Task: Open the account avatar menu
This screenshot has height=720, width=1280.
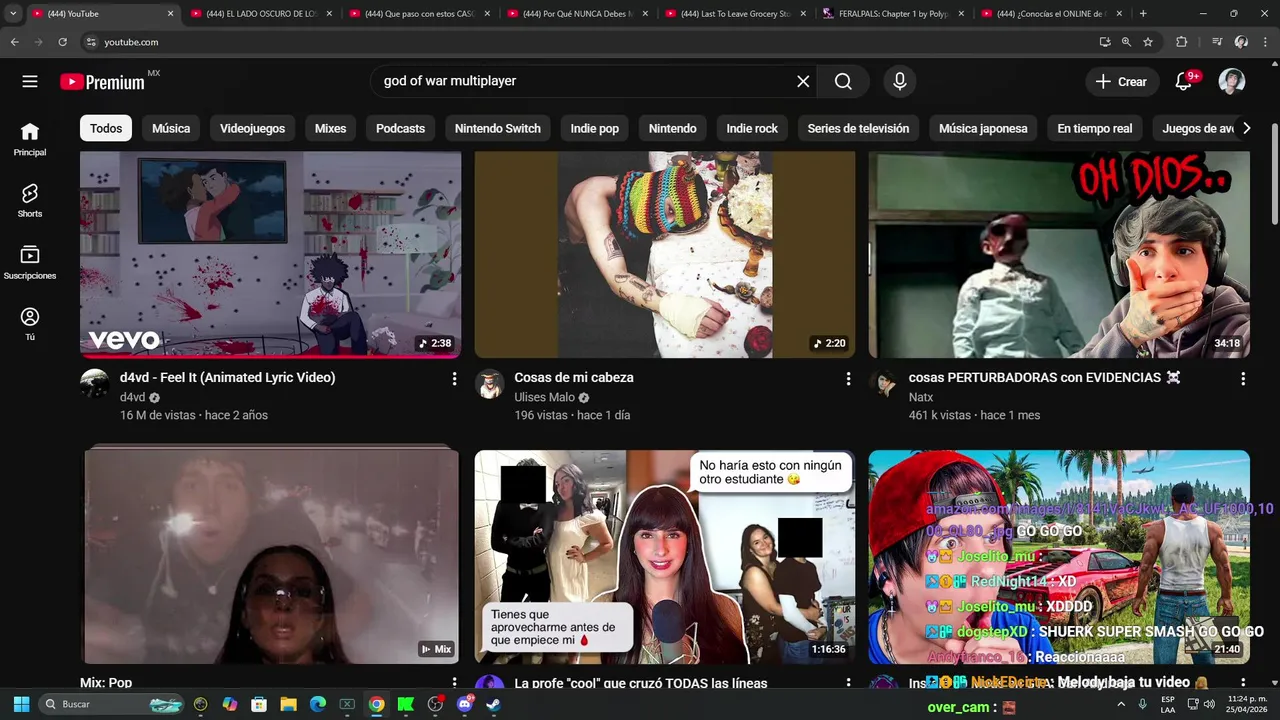Action: [1232, 81]
